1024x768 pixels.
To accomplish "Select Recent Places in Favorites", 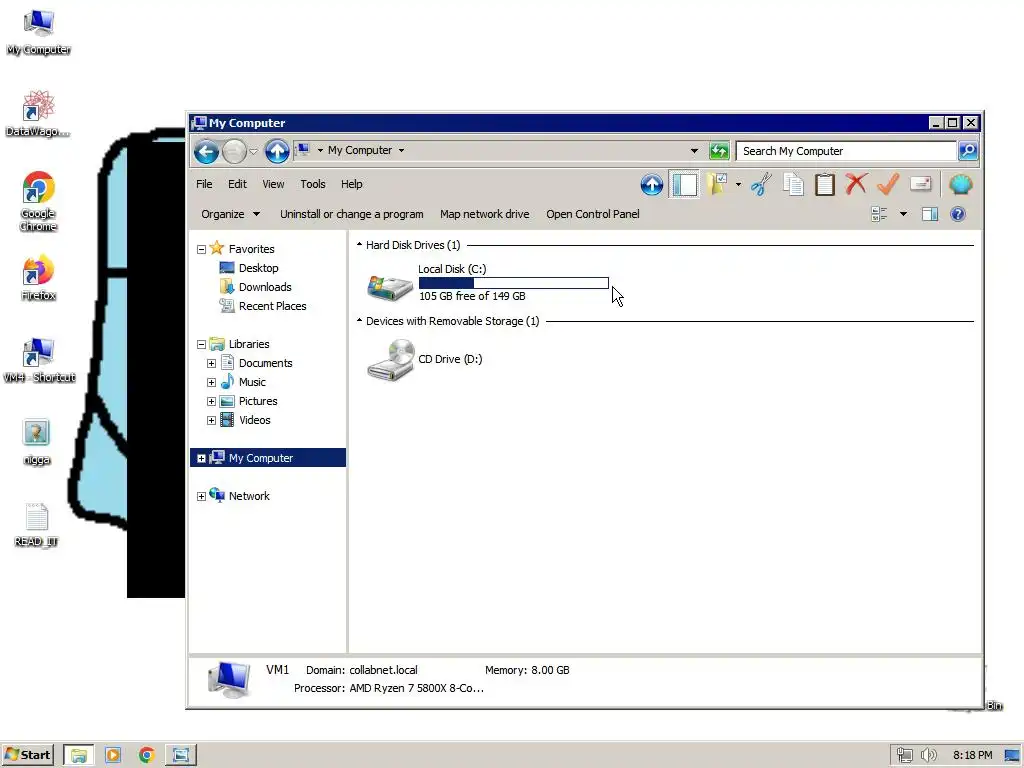I will coord(272,306).
